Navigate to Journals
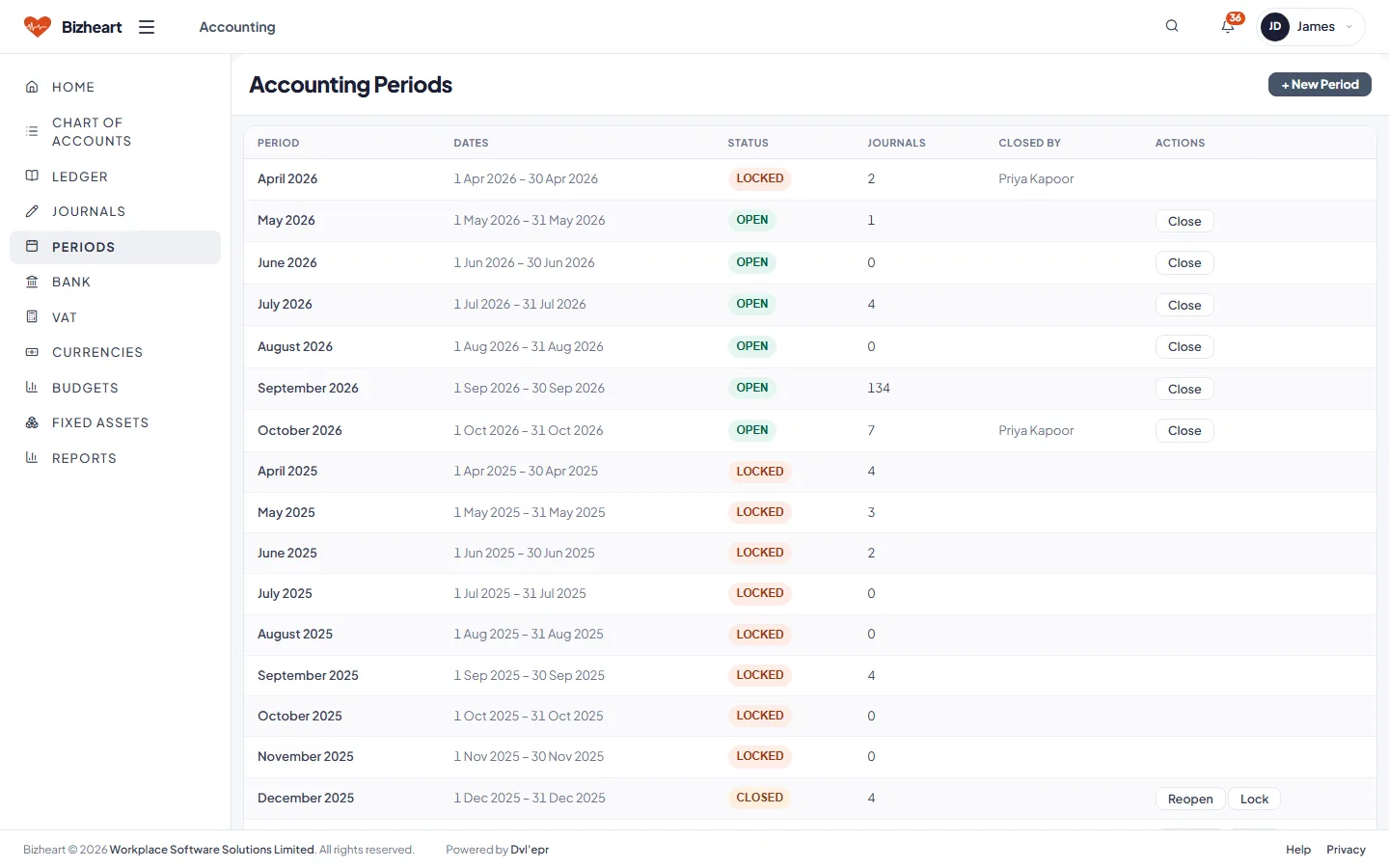Image resolution: width=1389 pixels, height=868 pixels. 115,211
